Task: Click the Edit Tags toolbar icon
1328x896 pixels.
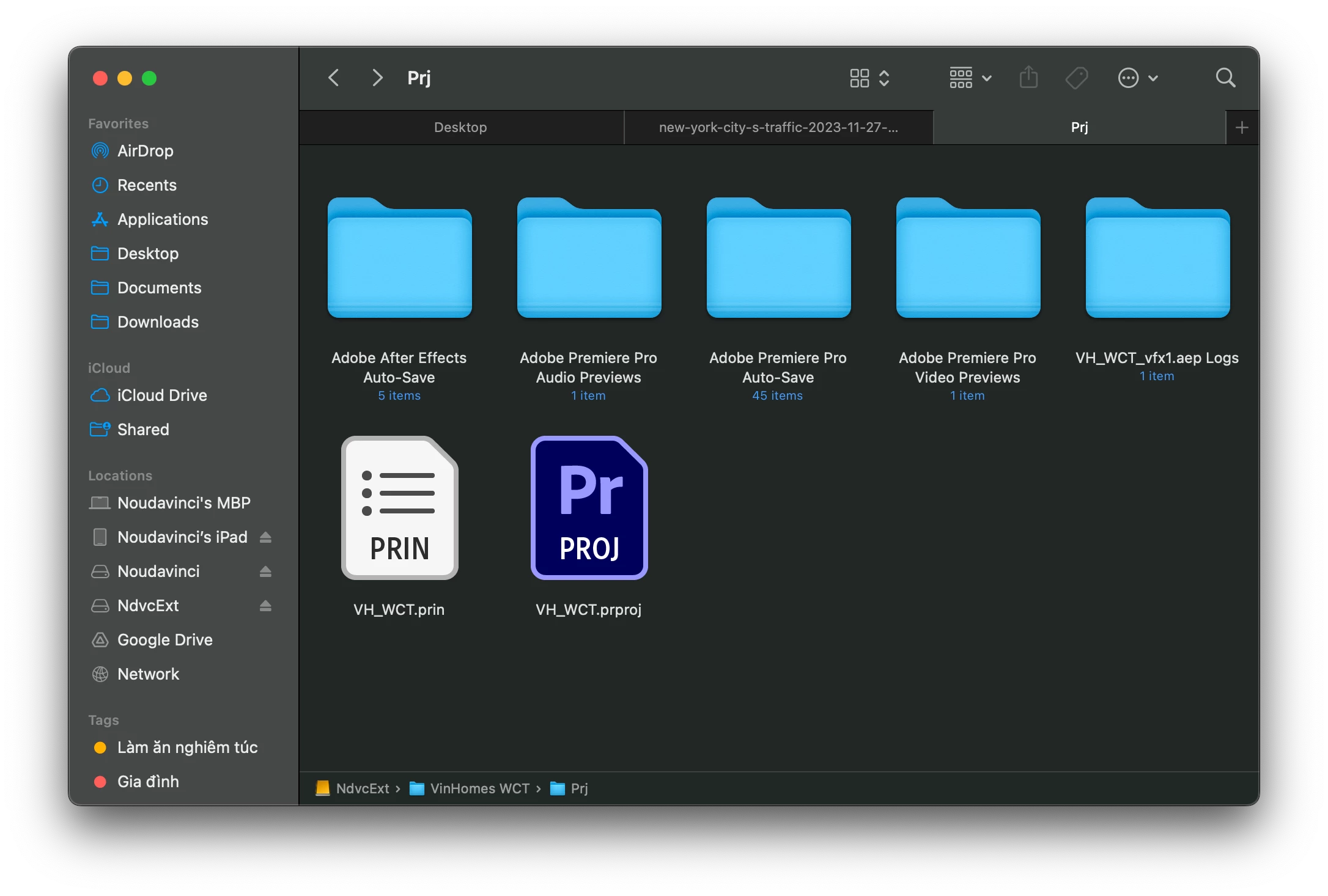Action: tap(1076, 78)
